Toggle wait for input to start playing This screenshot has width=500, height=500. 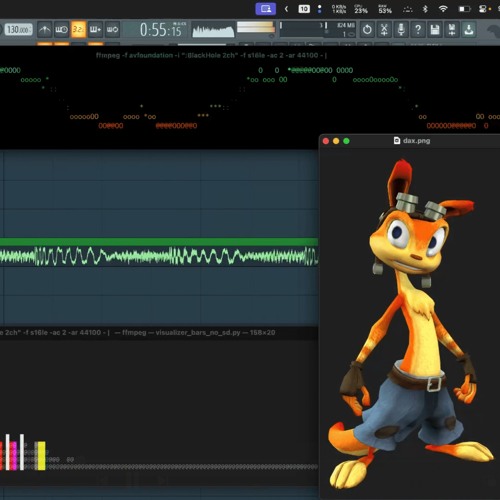click(61, 30)
